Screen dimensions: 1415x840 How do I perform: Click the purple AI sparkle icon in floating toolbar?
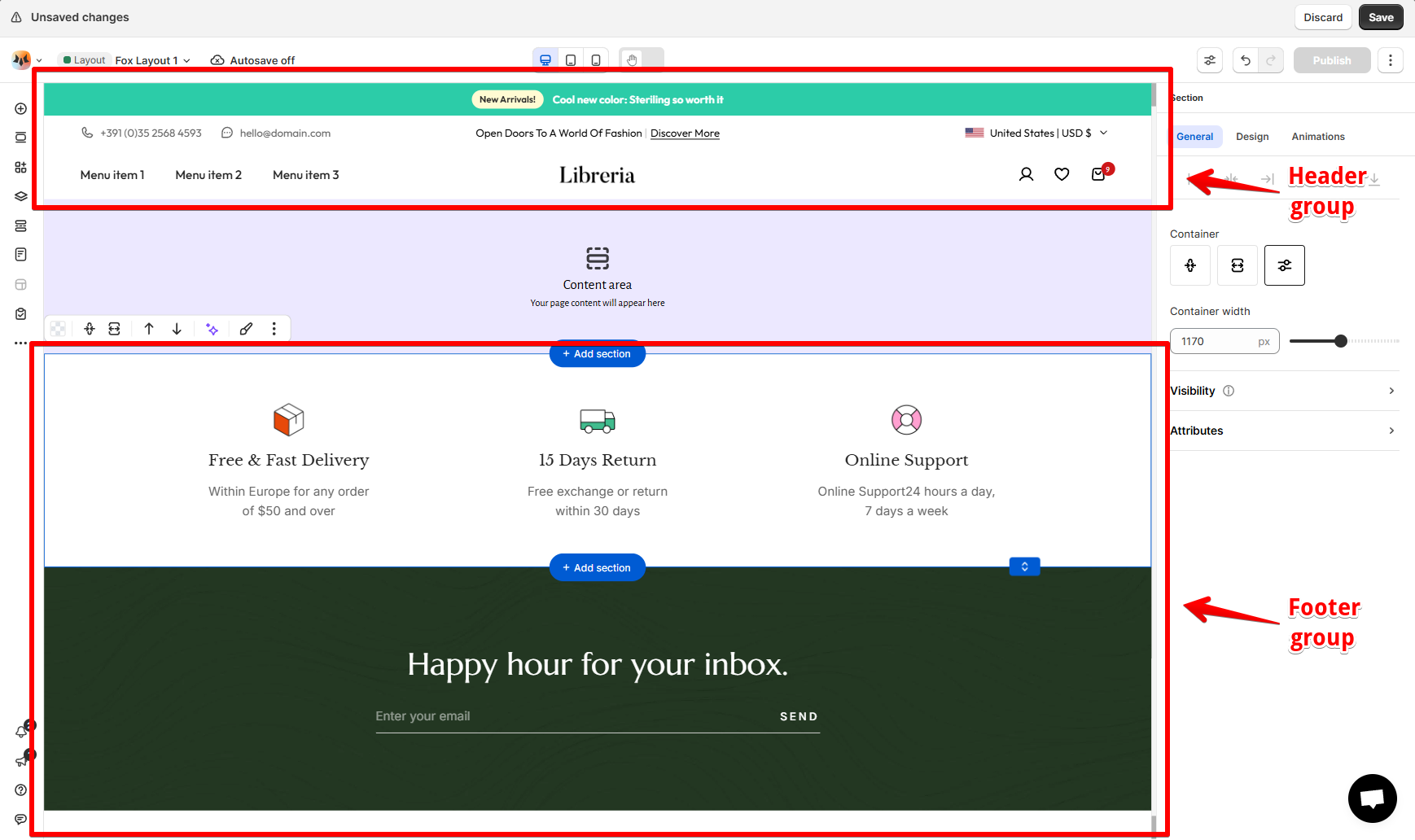(212, 329)
